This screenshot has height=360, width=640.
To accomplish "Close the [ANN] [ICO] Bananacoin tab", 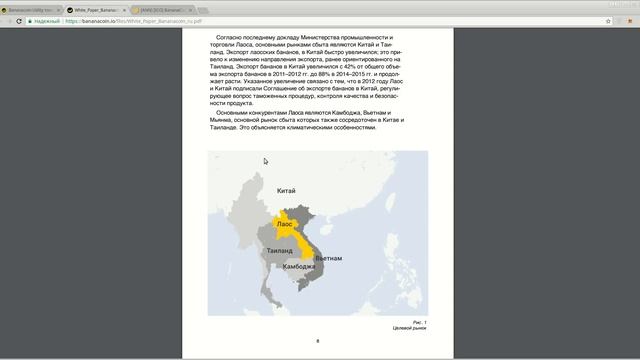I will [190, 10].
